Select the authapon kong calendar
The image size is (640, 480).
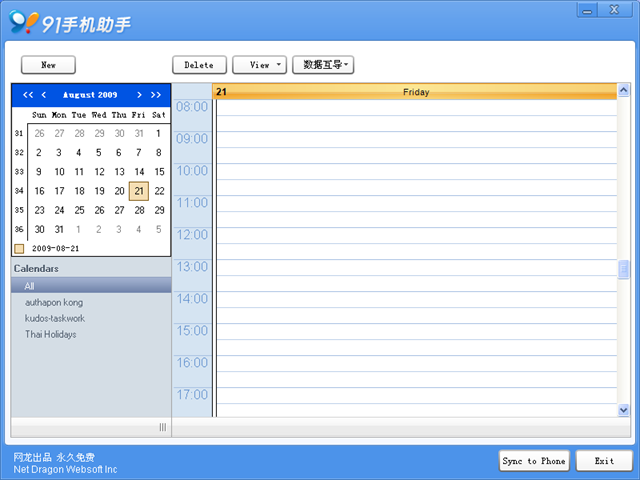coord(54,302)
